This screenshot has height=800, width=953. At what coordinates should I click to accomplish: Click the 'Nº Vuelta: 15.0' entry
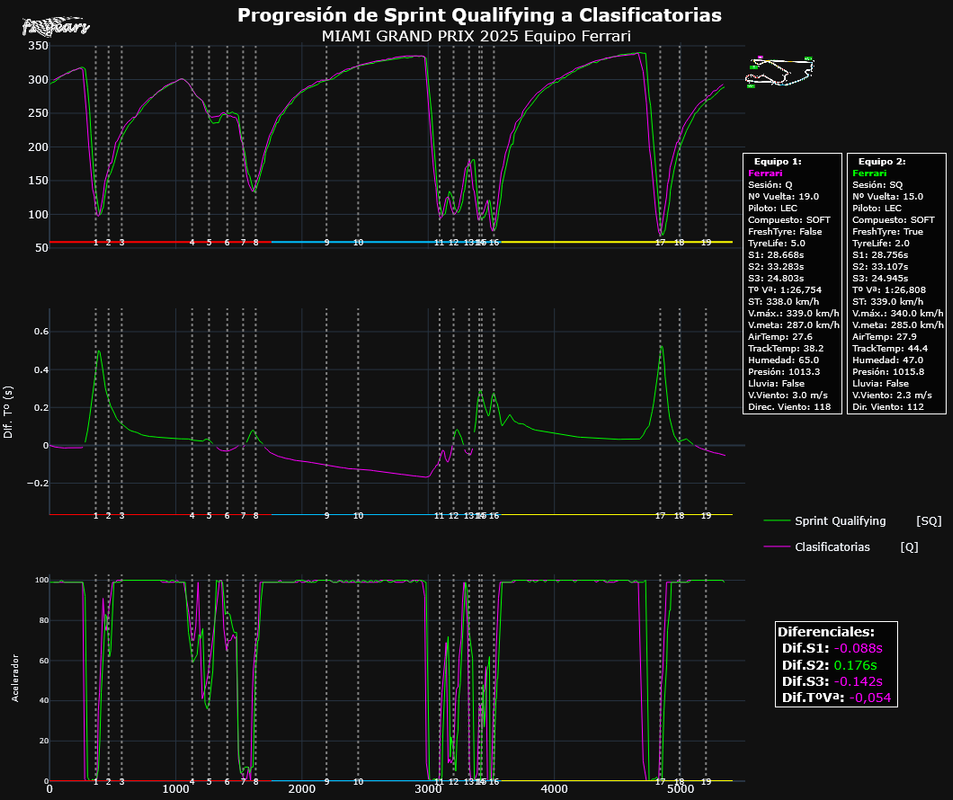point(887,196)
